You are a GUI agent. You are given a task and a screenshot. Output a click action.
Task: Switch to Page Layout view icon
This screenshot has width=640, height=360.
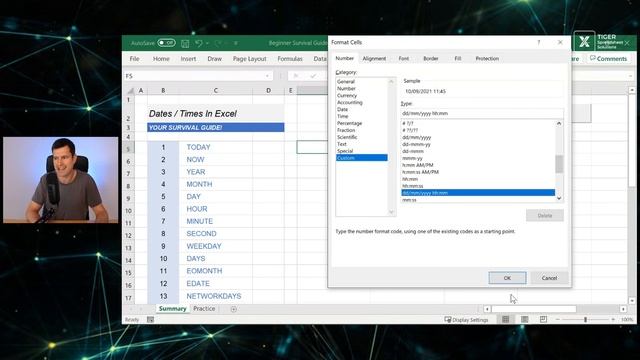point(524,319)
